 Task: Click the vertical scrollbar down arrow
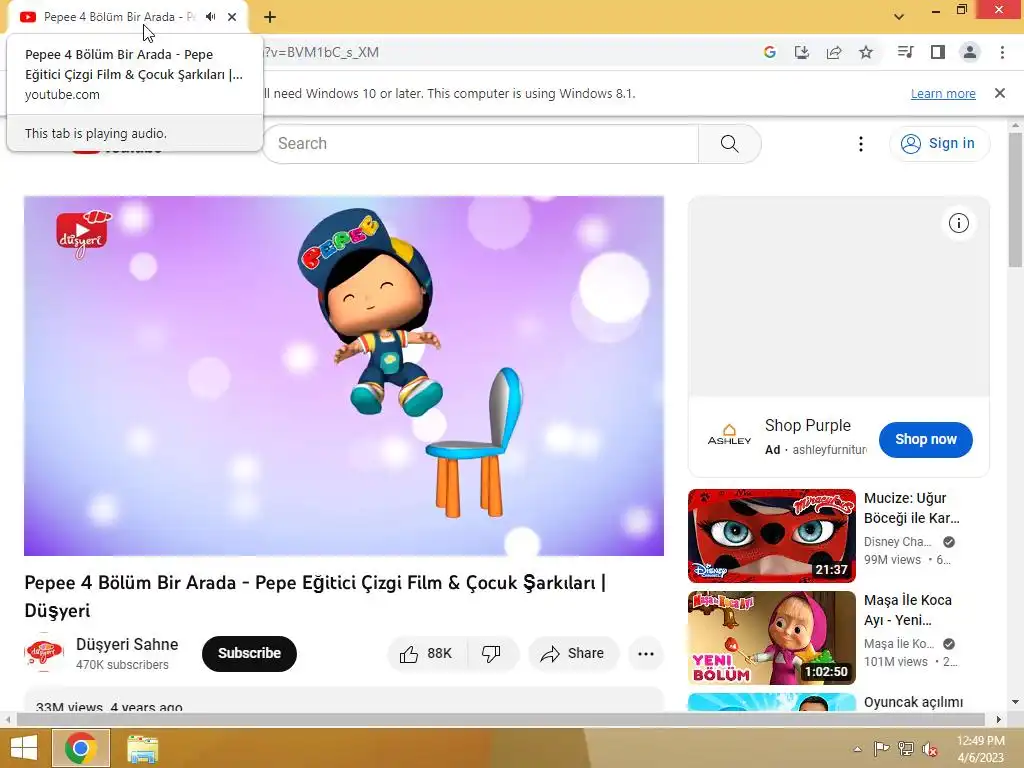click(1016, 702)
